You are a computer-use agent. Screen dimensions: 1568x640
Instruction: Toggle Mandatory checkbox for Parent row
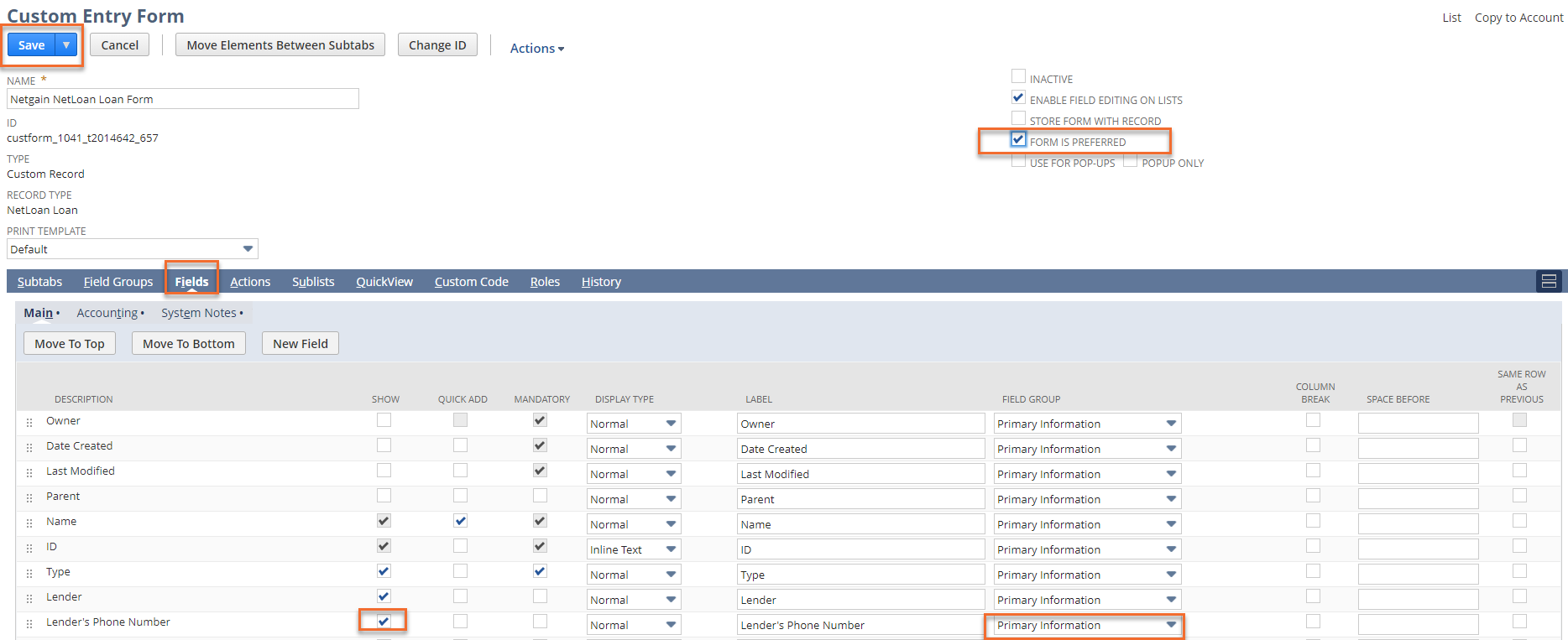point(540,496)
